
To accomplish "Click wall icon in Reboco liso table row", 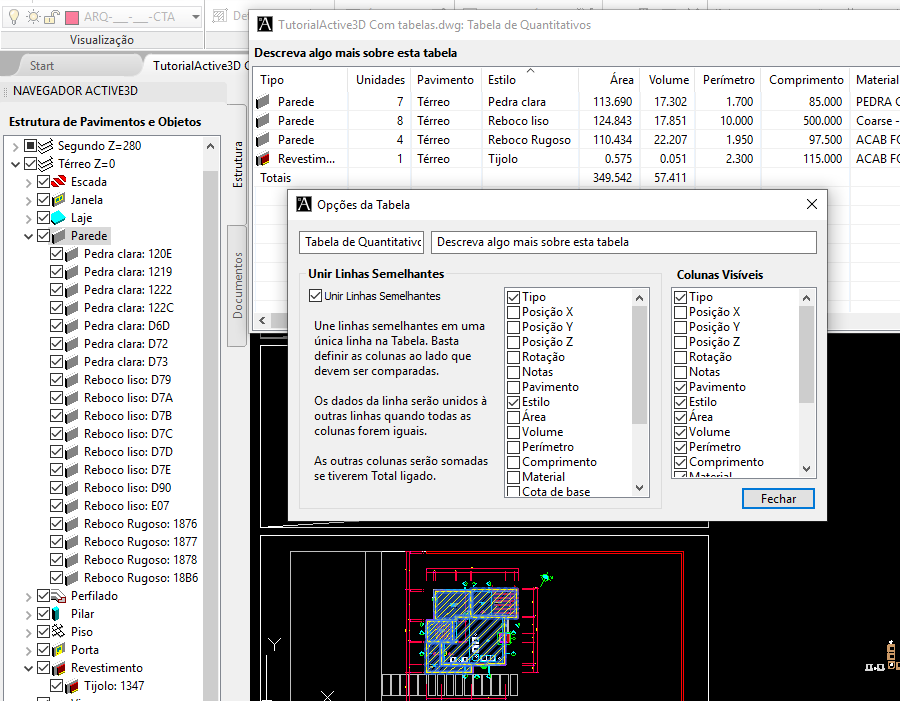I will [263, 121].
